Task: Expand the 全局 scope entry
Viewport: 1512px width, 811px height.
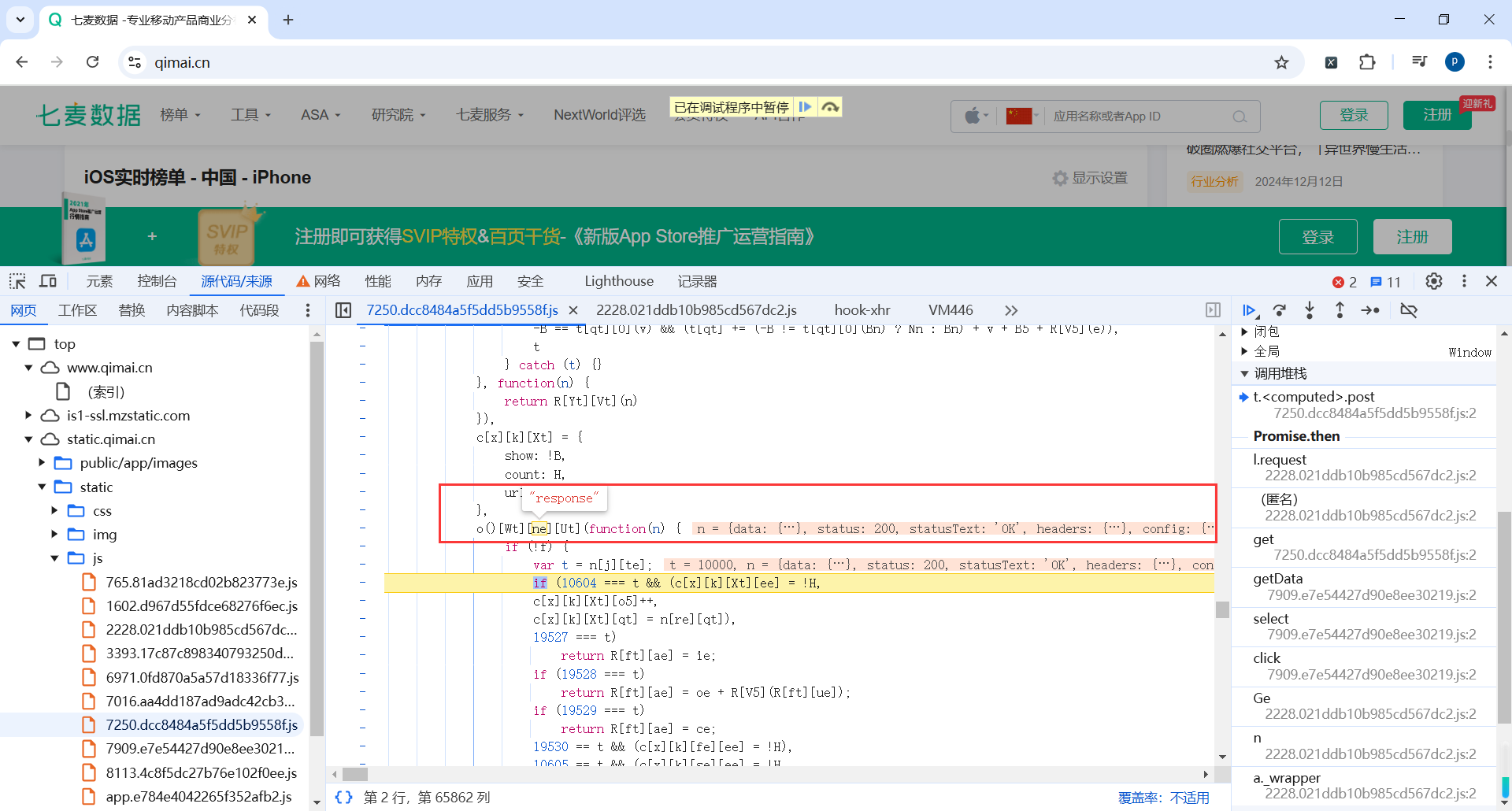Action: [x=1245, y=351]
